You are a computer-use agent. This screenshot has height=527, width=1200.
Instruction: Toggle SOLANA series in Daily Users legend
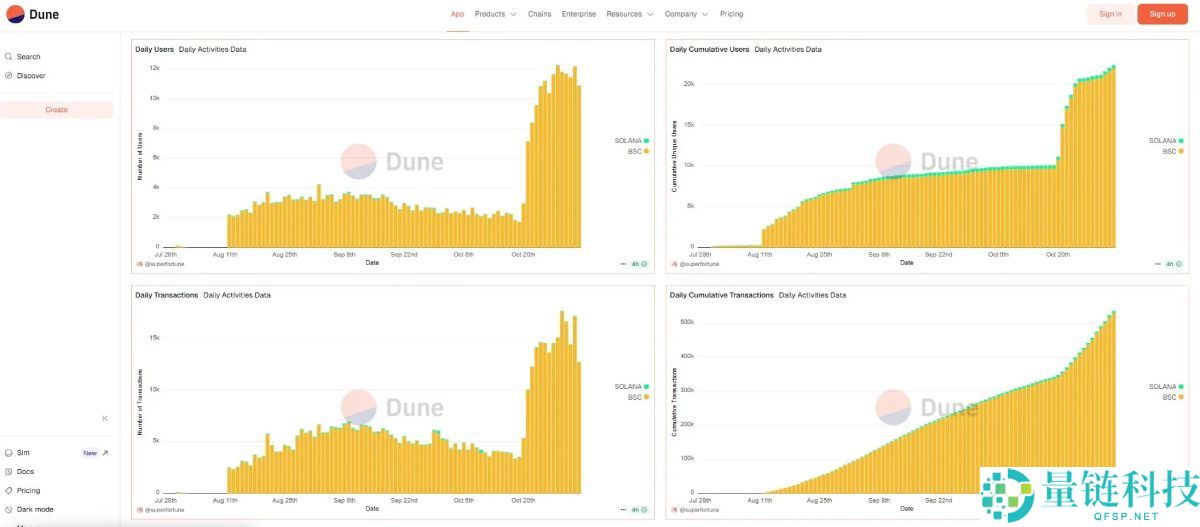pos(631,141)
